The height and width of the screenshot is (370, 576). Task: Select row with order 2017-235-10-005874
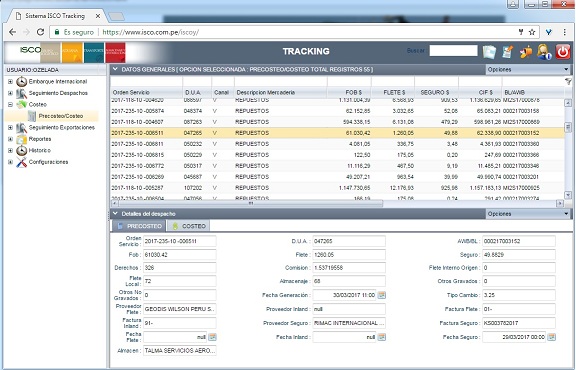point(337,111)
